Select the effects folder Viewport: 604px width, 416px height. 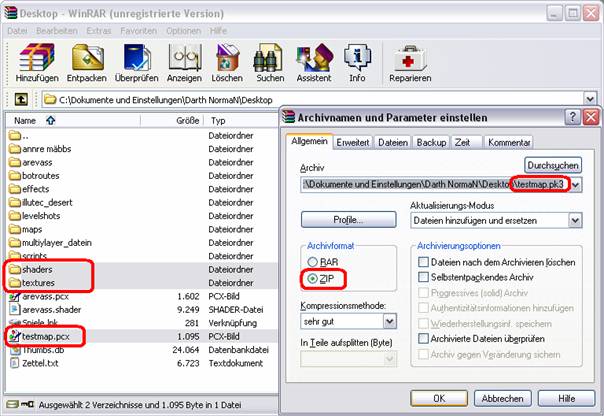[x=29, y=189]
